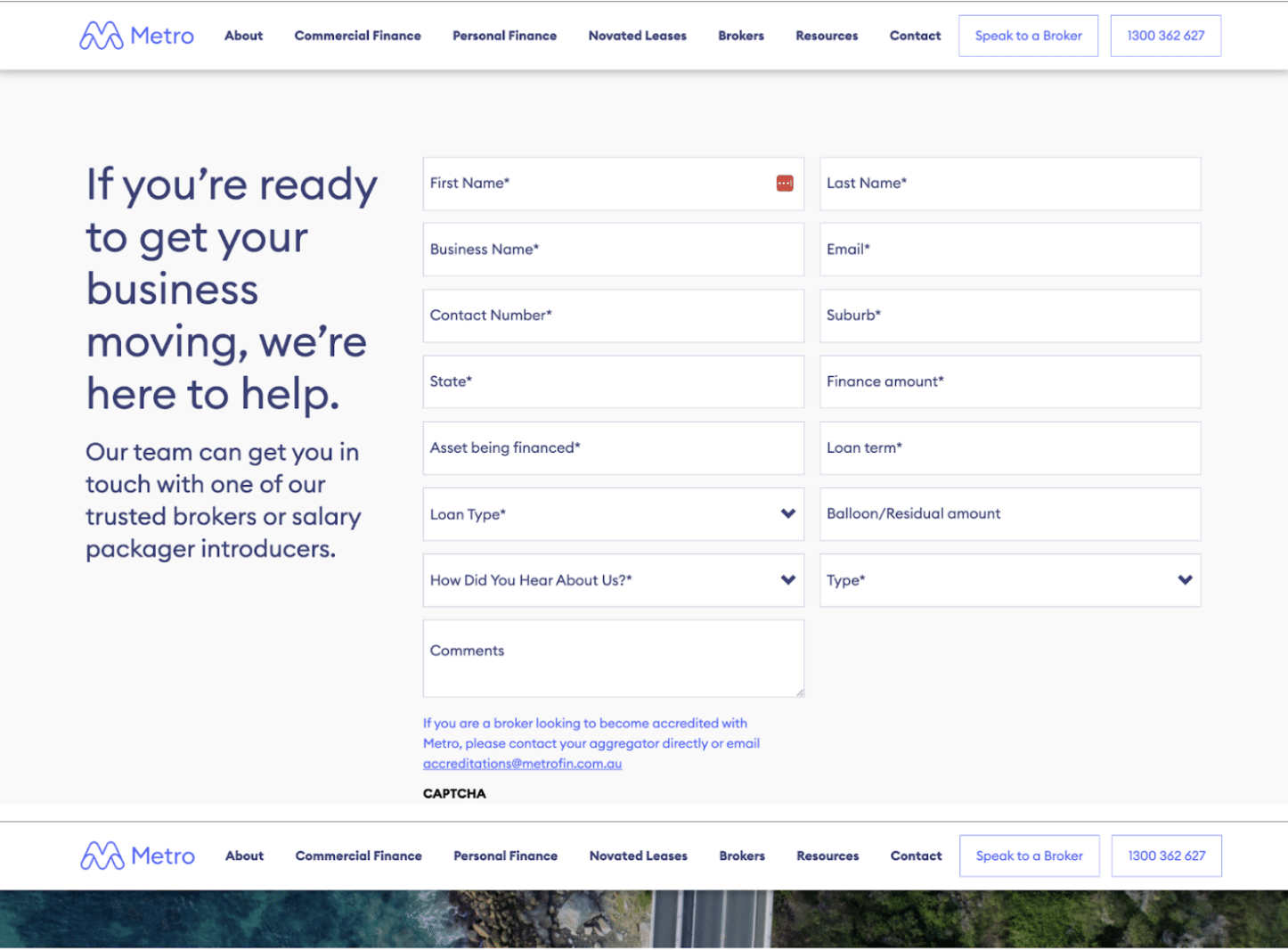
Task: Open Commercial Finance in the top navigation
Action: (357, 36)
